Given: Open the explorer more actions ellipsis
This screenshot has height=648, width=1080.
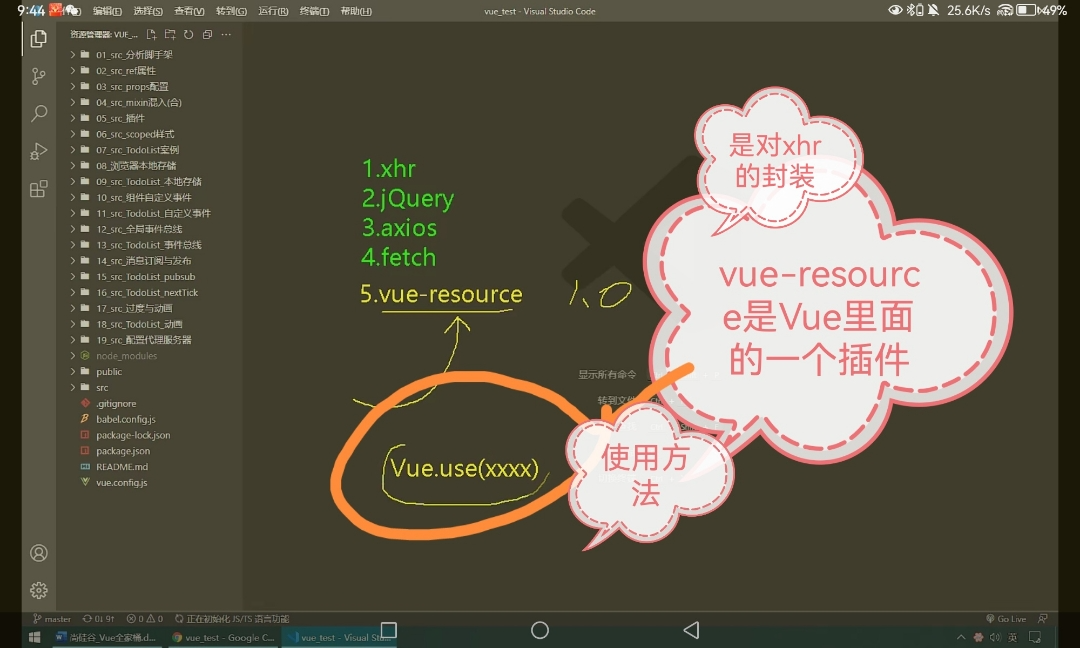Looking at the screenshot, I should 226,34.
